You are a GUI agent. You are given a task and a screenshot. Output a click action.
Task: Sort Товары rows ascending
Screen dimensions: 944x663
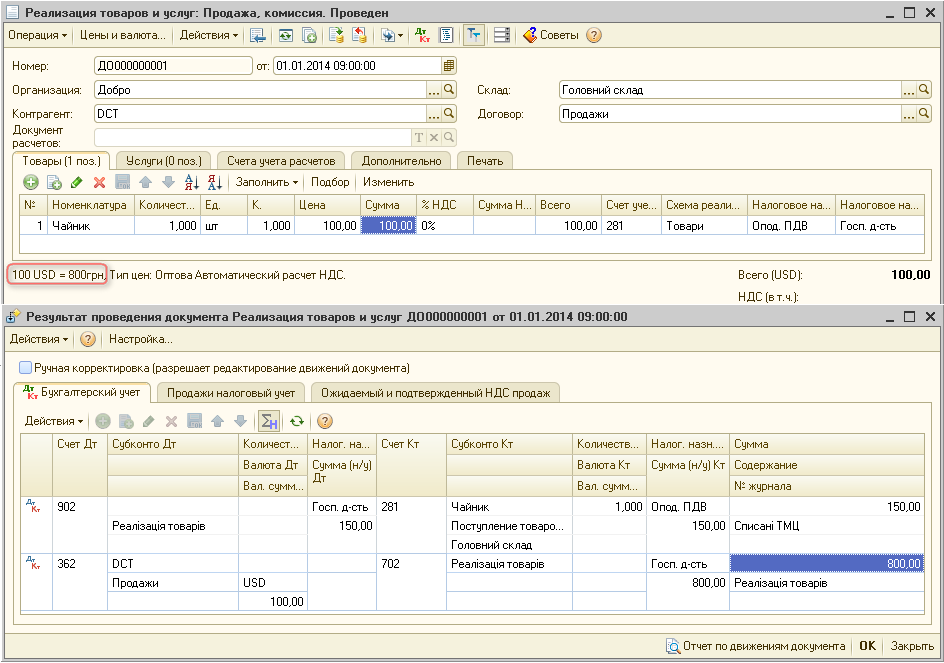pyautogui.click(x=191, y=182)
